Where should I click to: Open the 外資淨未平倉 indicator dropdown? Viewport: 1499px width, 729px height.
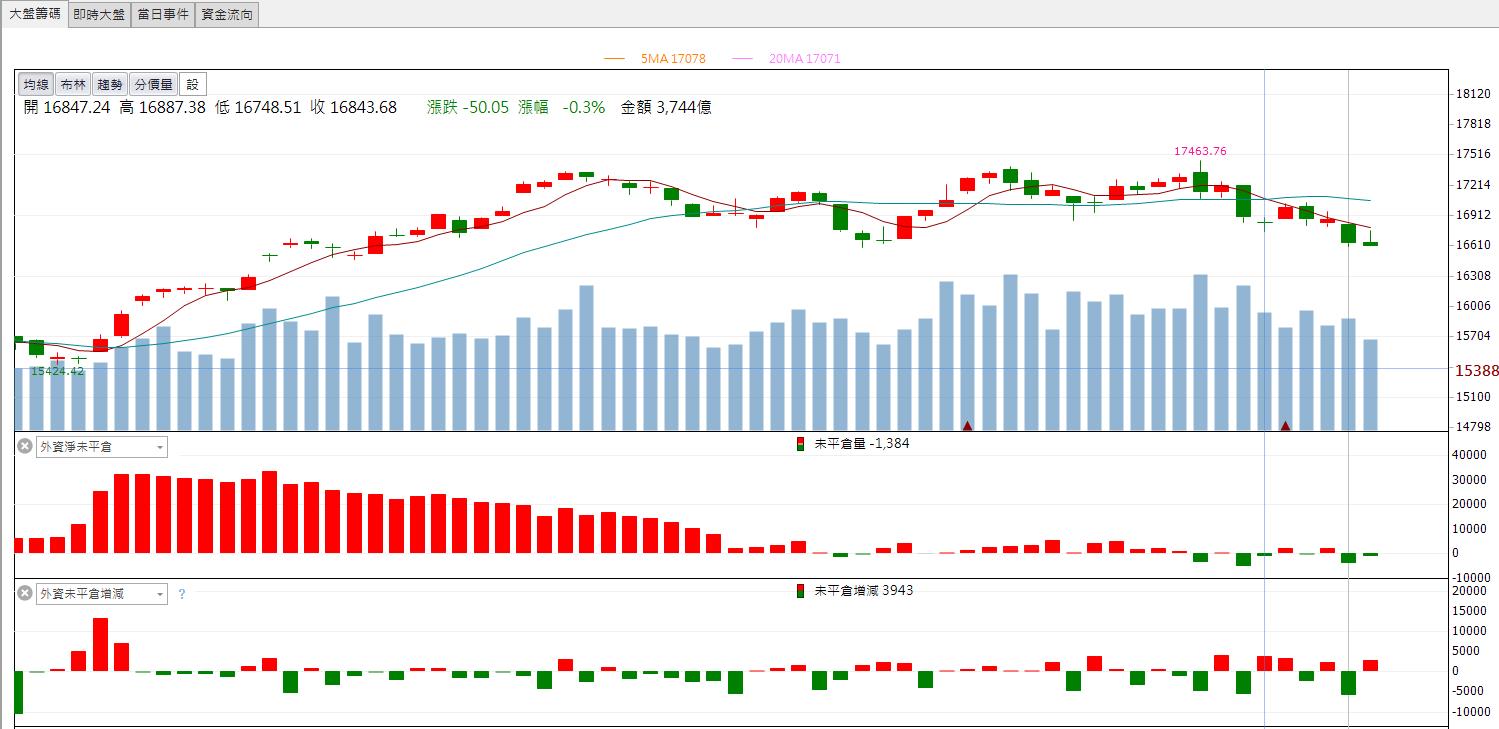tap(102, 447)
